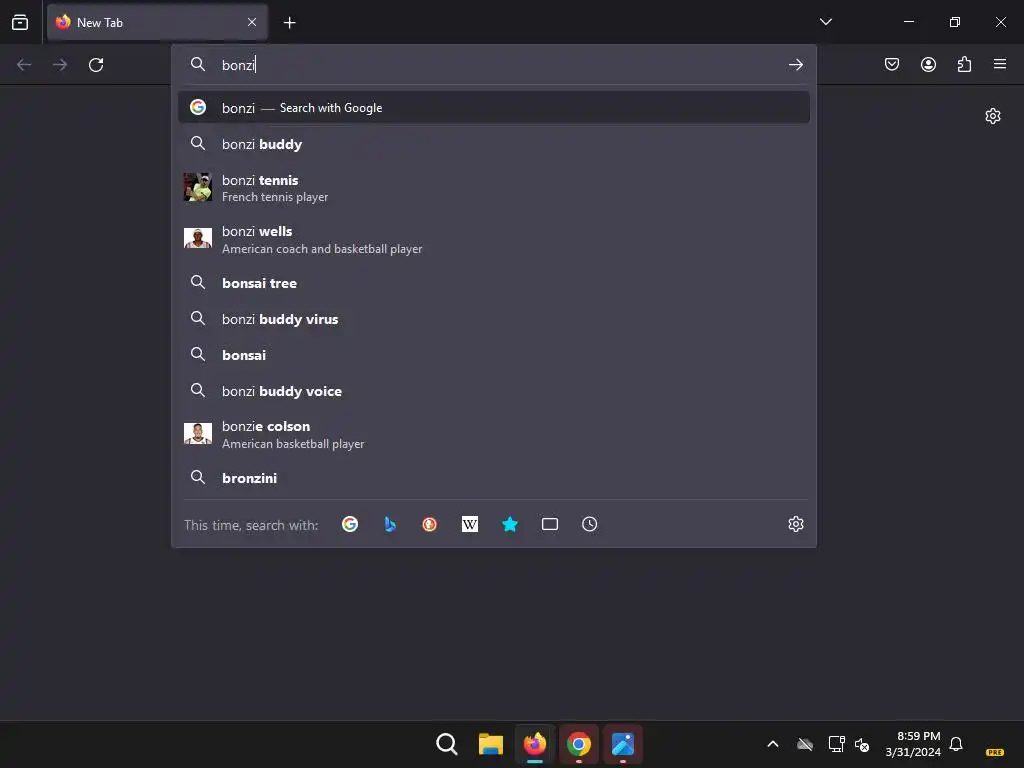Open the Firefox account icon
The width and height of the screenshot is (1024, 768).
pos(928,64)
